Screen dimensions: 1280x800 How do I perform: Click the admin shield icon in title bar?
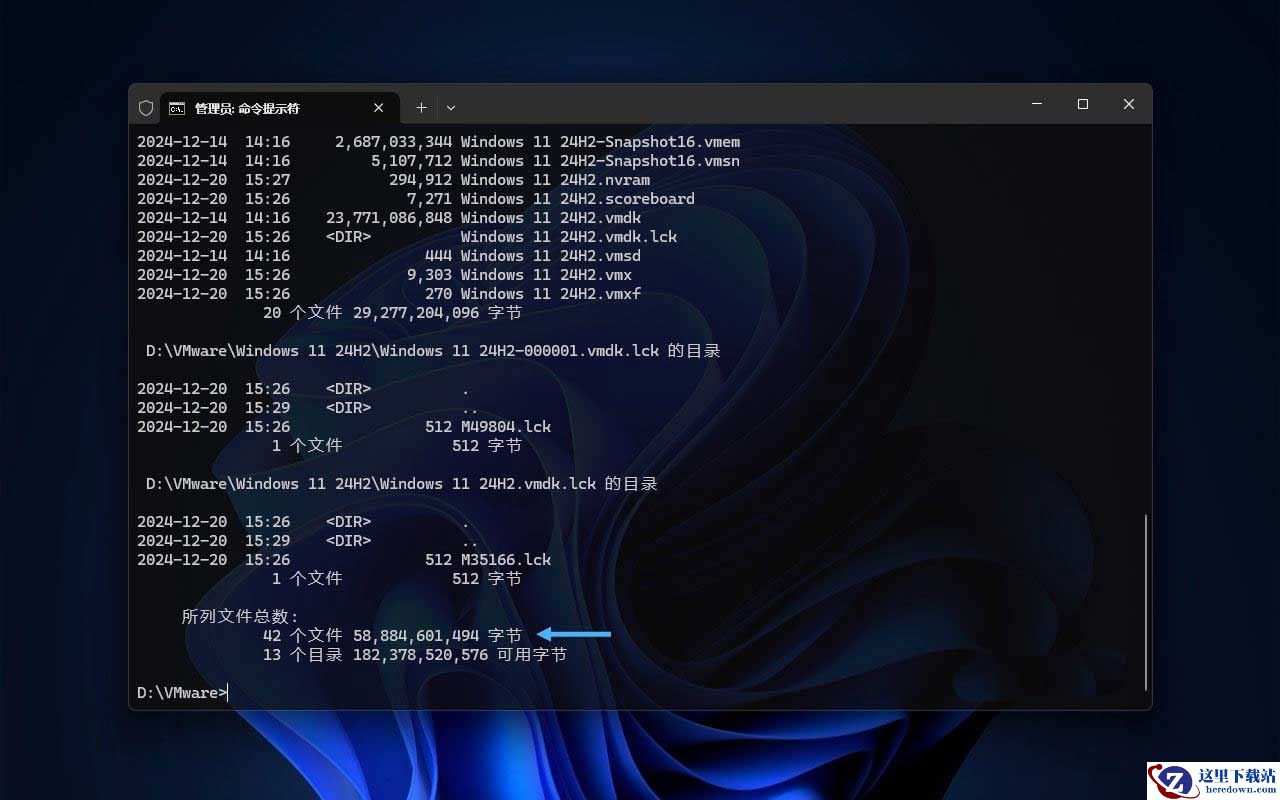point(146,108)
